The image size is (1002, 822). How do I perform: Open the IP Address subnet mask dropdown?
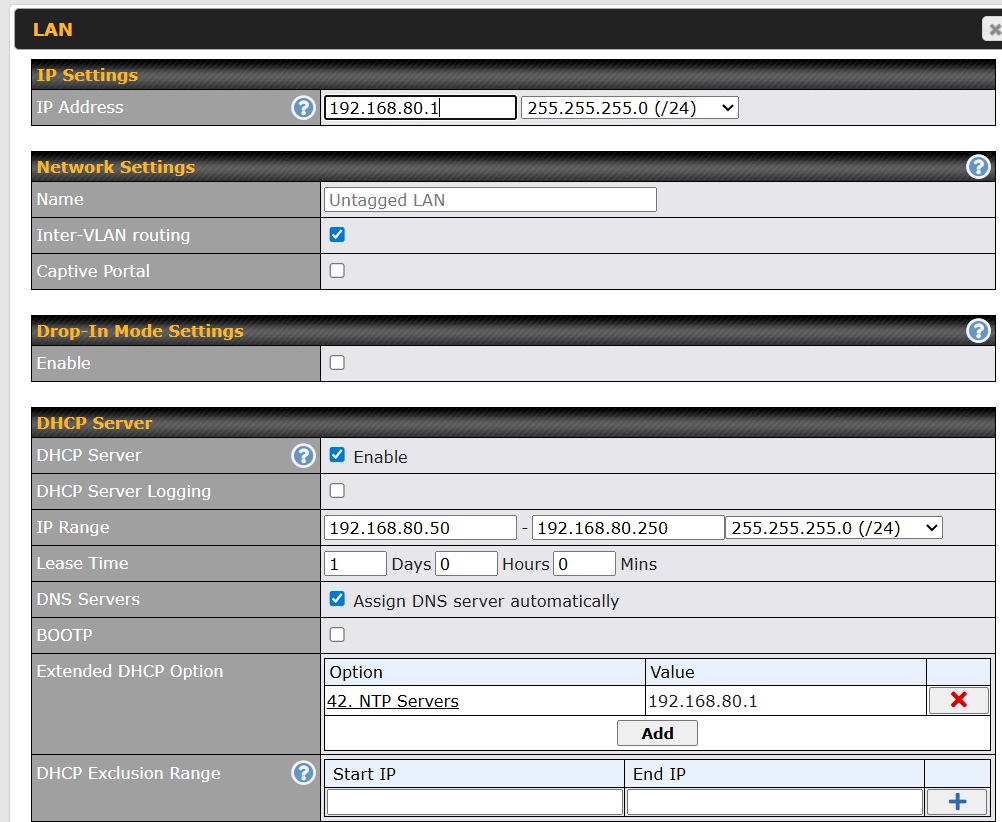[x=629, y=108]
